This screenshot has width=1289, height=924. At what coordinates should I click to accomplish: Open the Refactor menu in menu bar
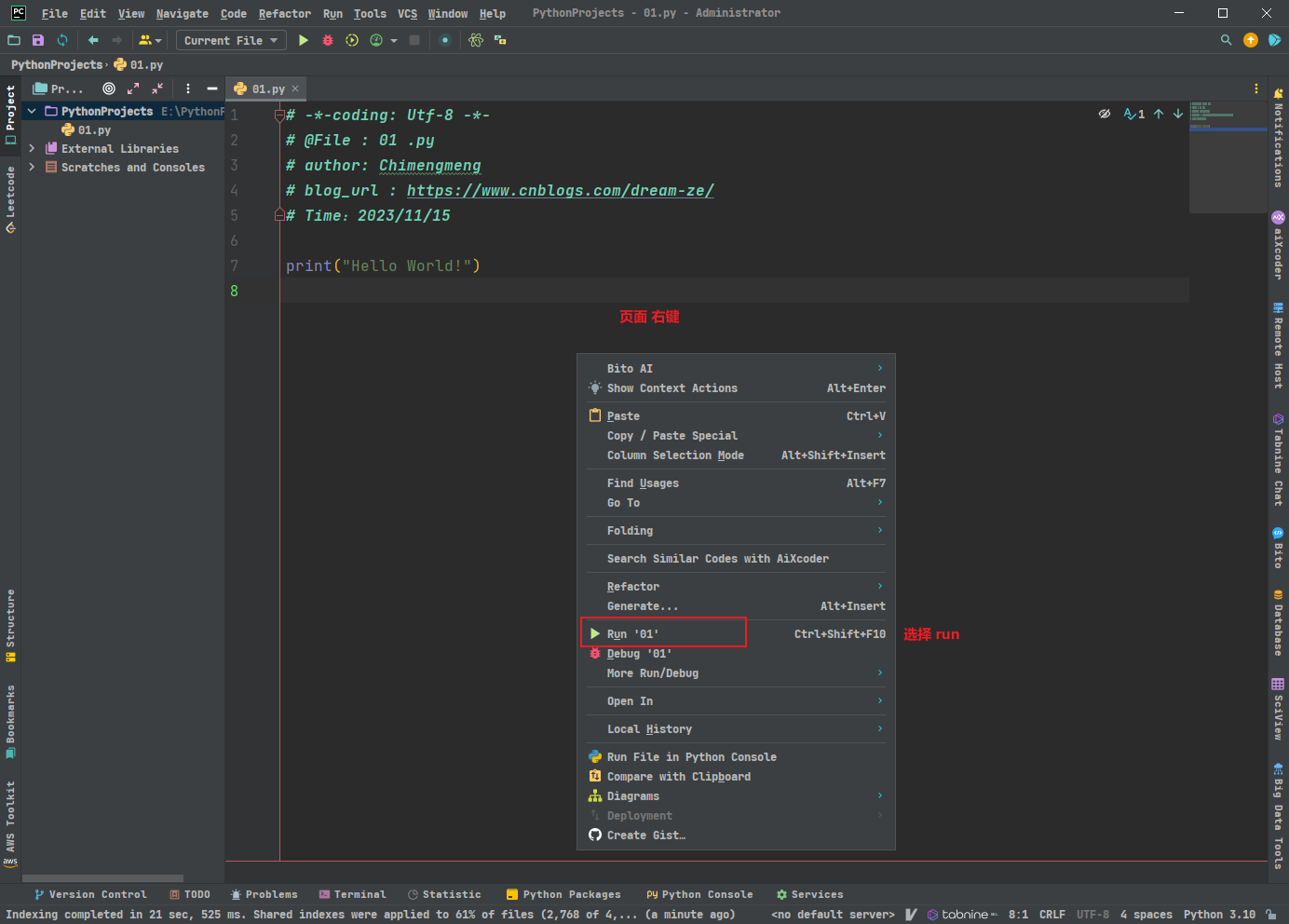pyautogui.click(x=284, y=13)
